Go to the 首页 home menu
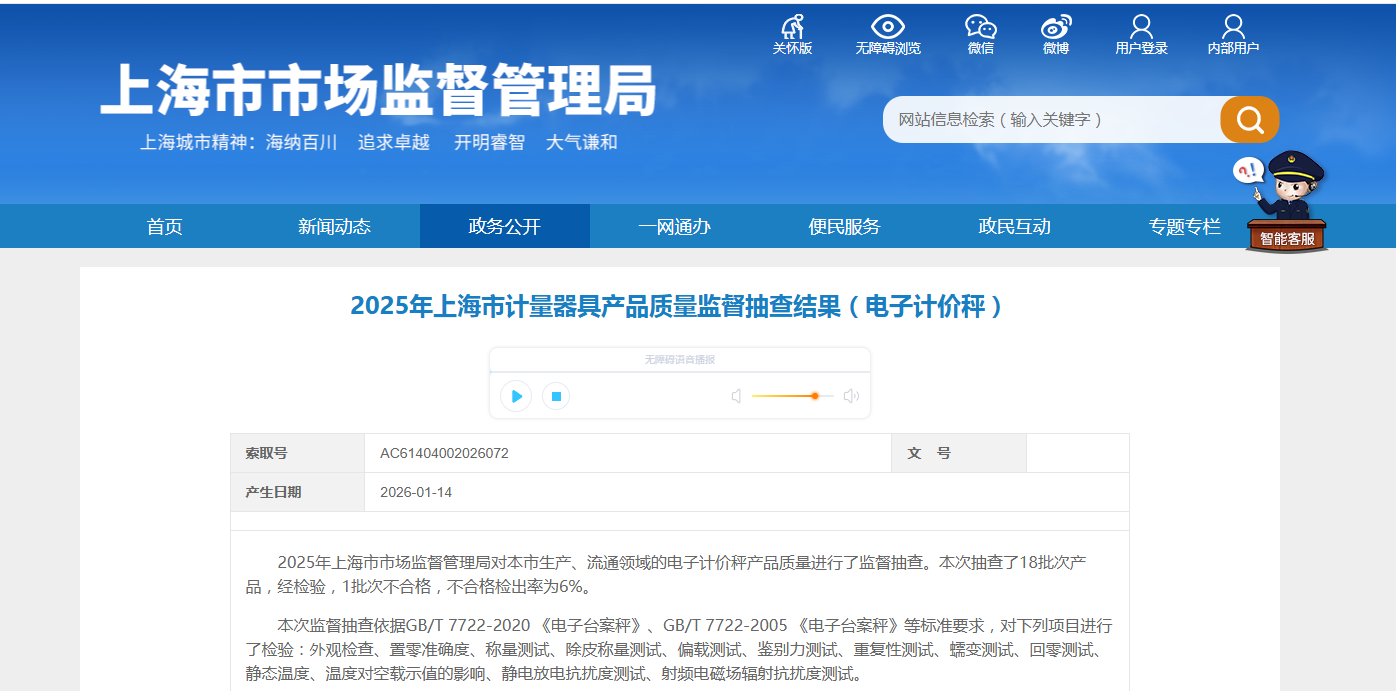The image size is (1396, 691). (x=165, y=227)
